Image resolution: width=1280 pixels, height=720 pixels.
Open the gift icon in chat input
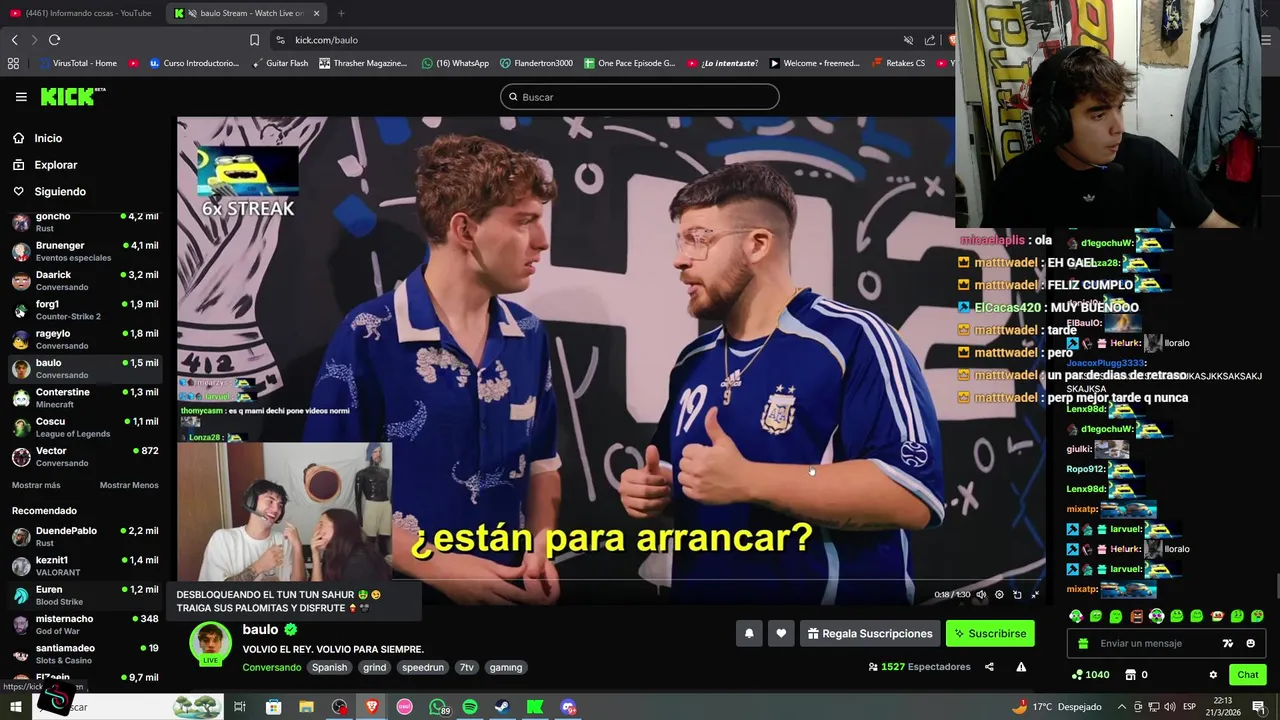(1083, 644)
